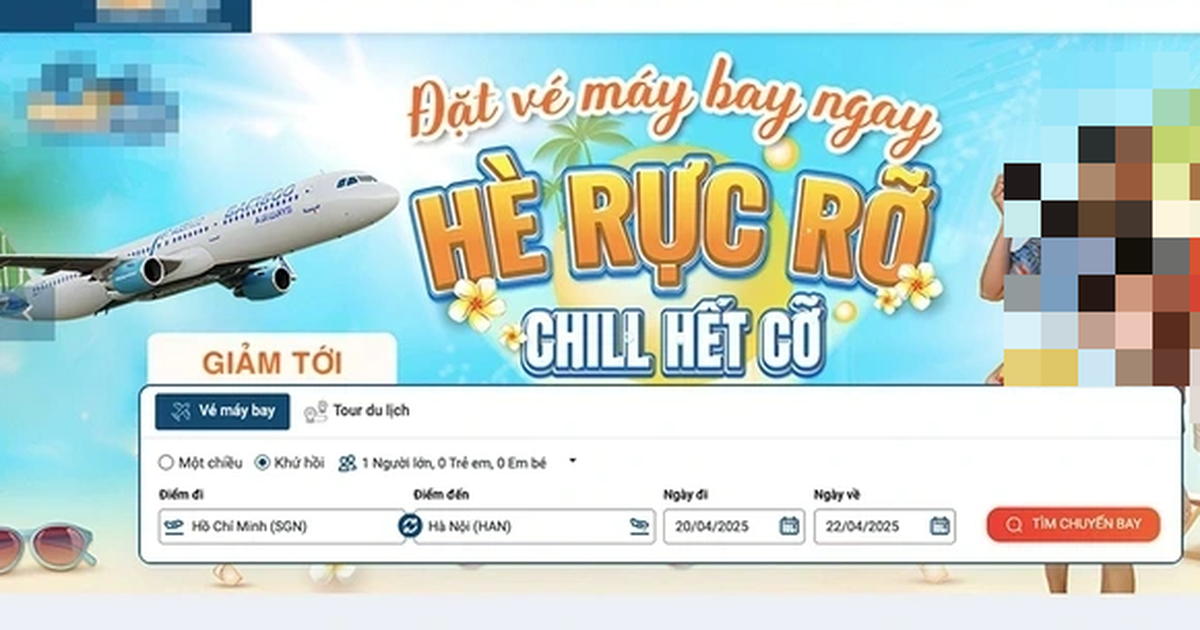
Task: Select the Một chiều radio option
Action: (166, 463)
